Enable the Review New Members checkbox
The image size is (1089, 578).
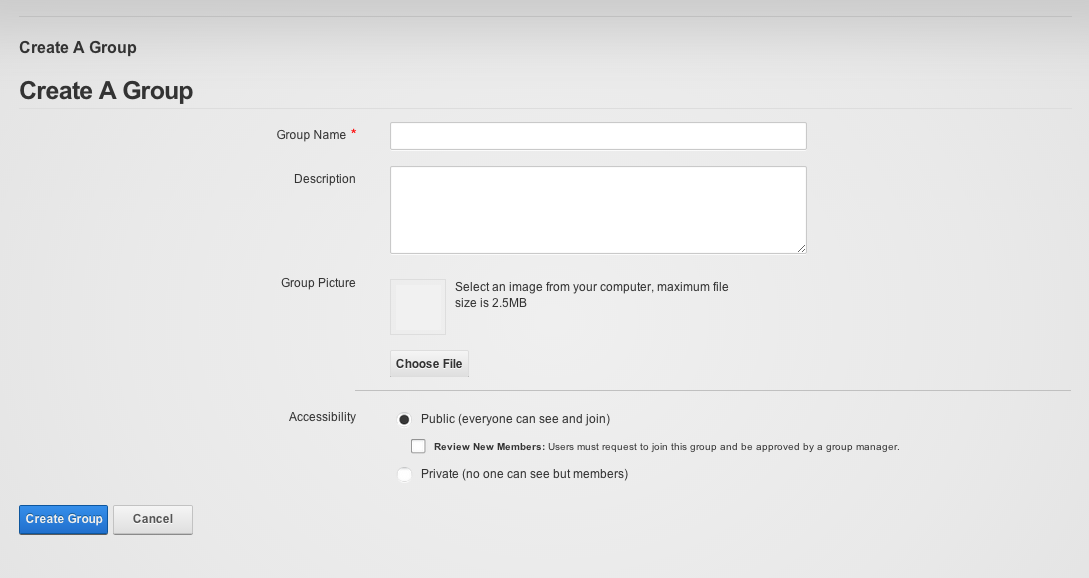click(x=418, y=446)
